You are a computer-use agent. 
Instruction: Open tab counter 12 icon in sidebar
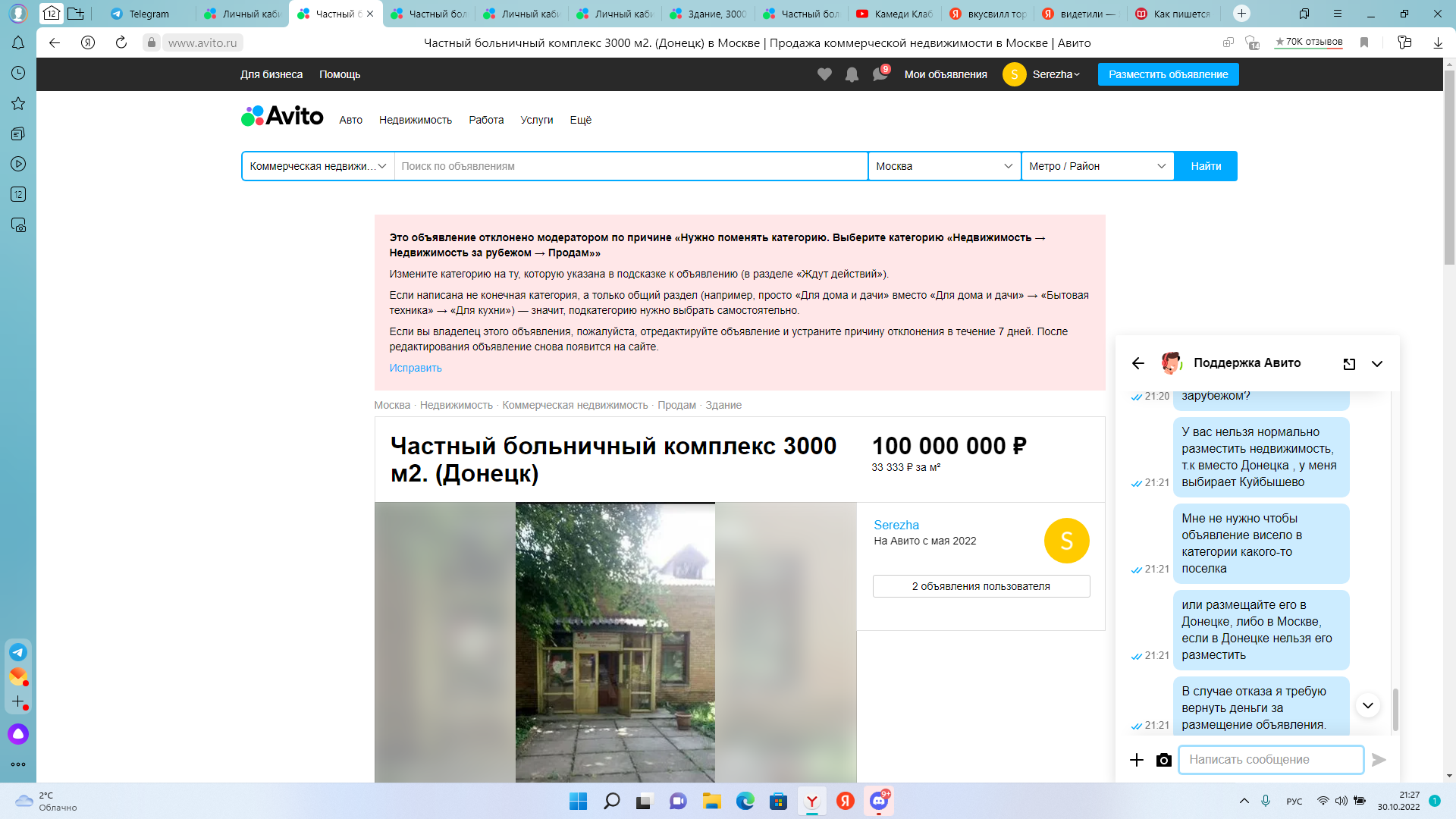point(18,194)
